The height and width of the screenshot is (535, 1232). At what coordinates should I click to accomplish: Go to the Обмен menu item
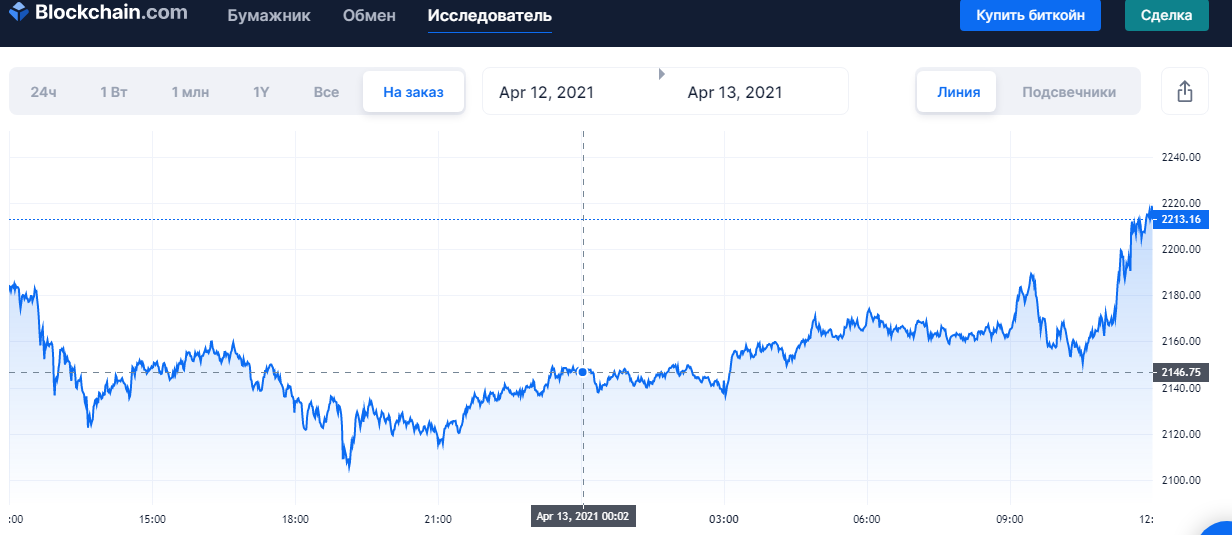(x=369, y=16)
